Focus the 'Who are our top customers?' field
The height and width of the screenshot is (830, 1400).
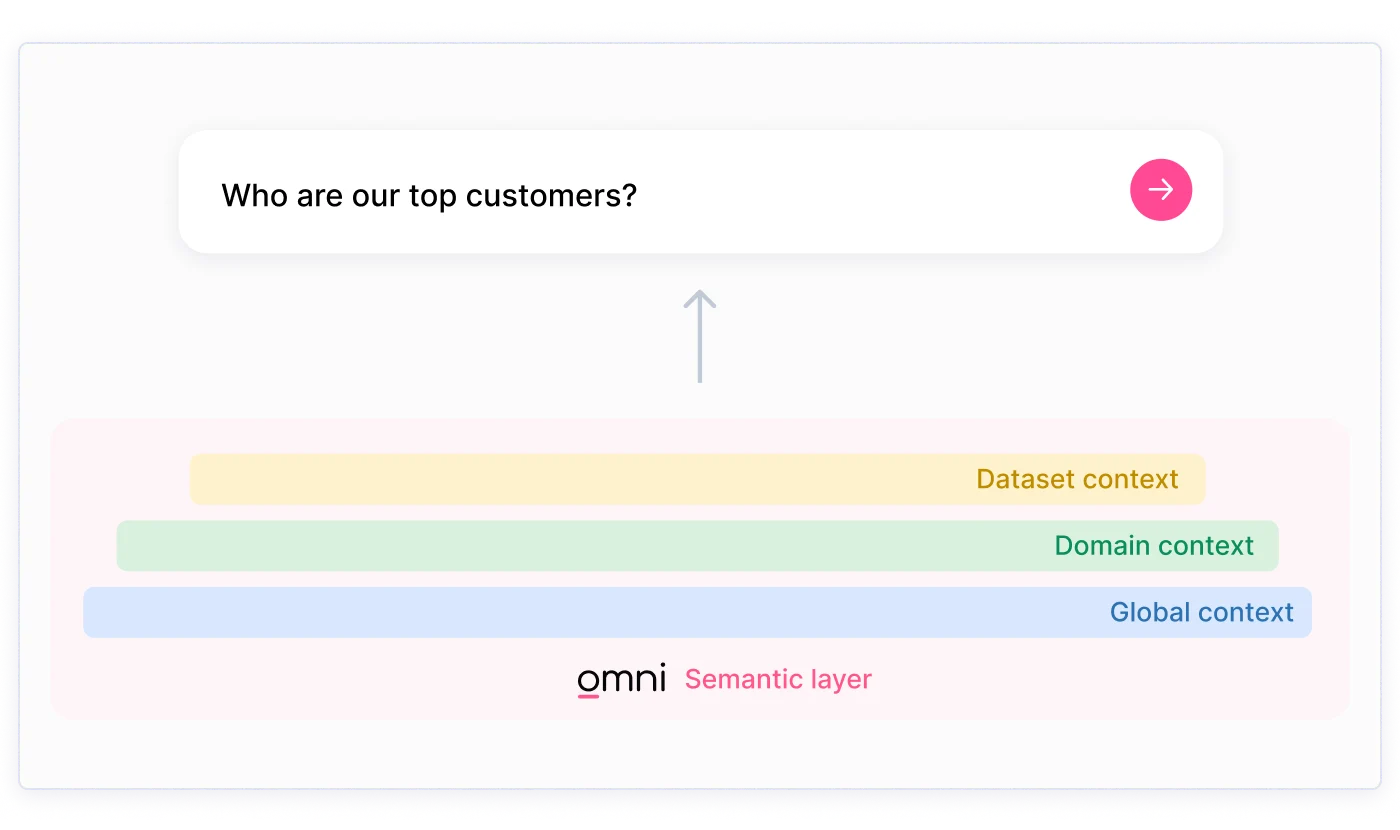click(701, 192)
